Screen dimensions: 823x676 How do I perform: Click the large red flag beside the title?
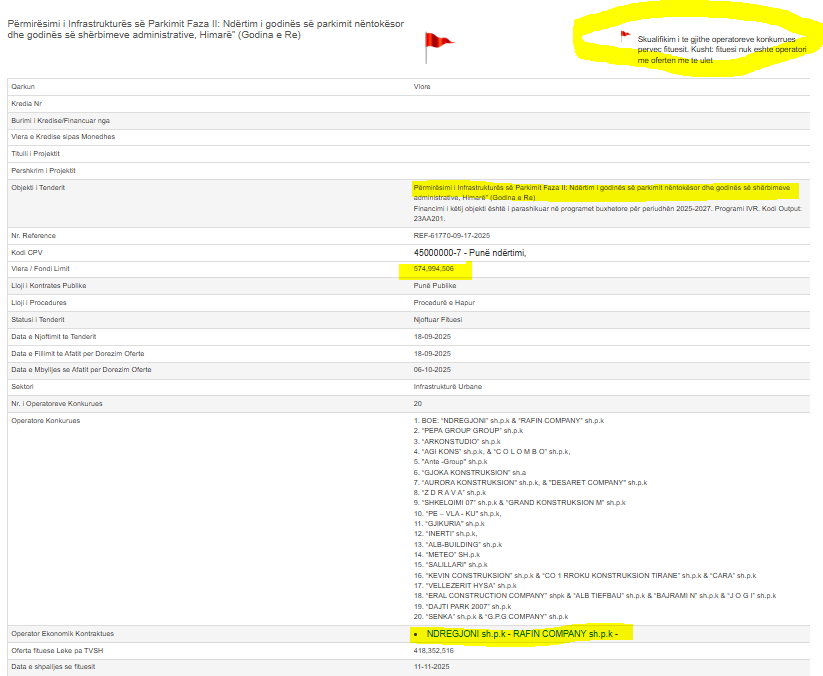point(439,40)
